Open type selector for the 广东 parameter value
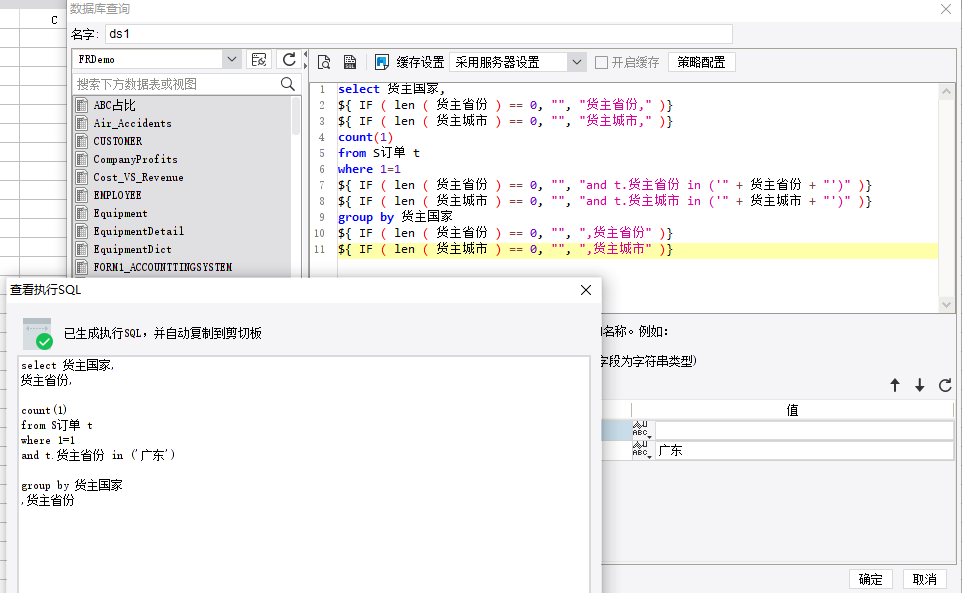Screen dimensions: 962x593 pos(642,450)
